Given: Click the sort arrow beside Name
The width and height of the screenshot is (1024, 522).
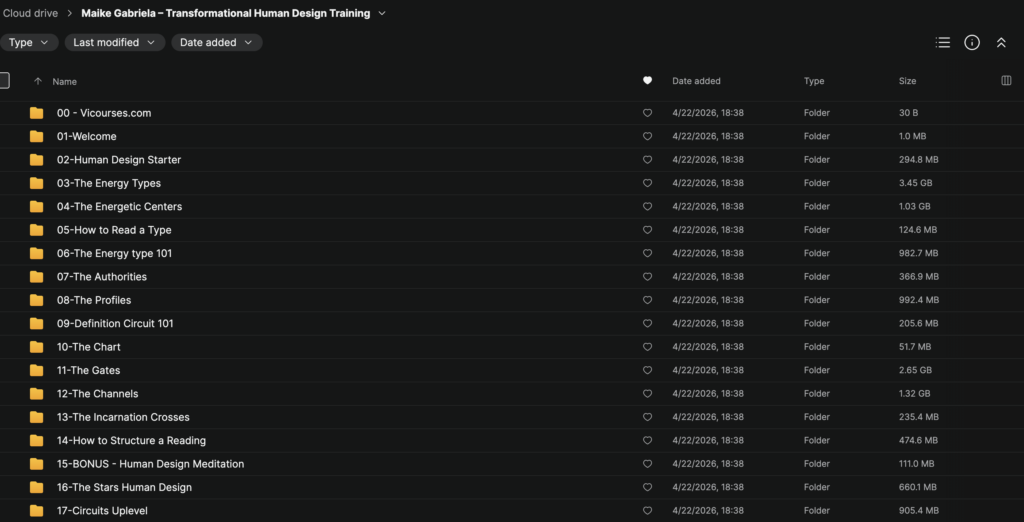Looking at the screenshot, I should click(x=38, y=81).
